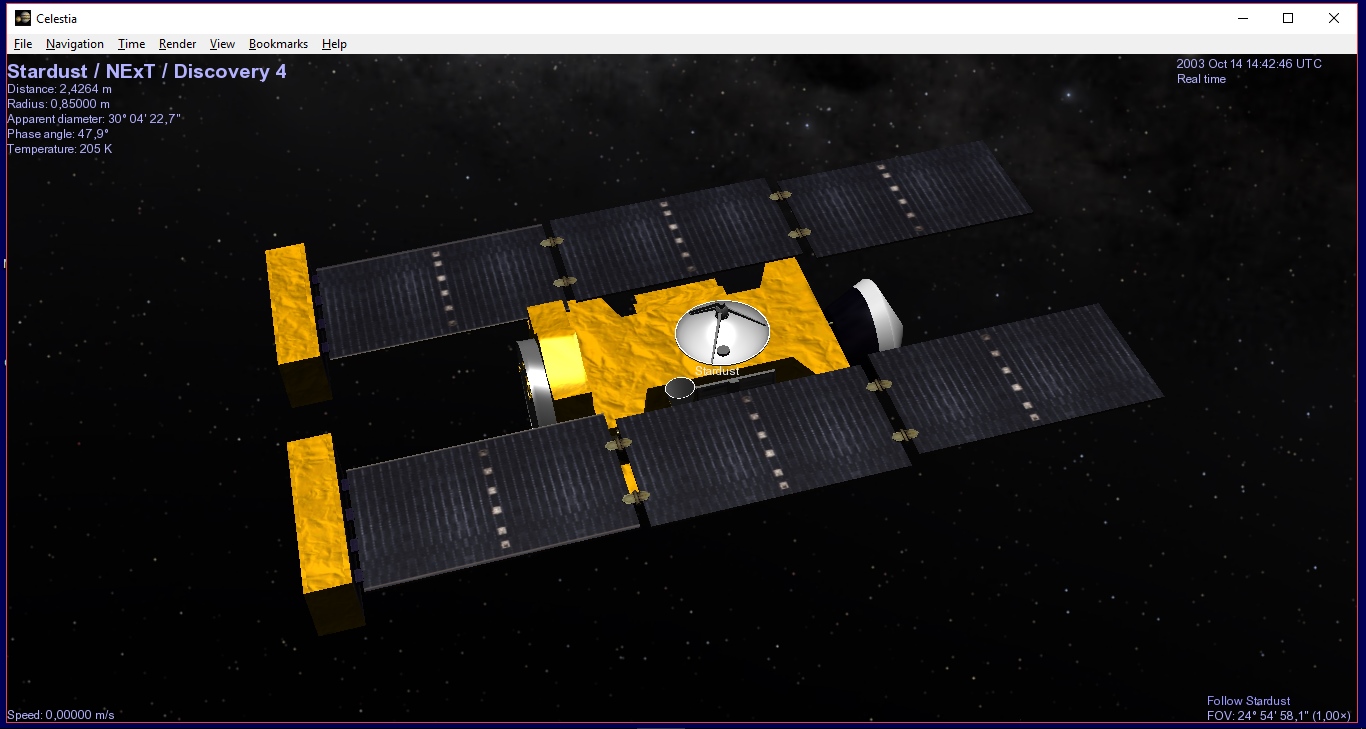Click the white sample return capsule

(x=877, y=313)
